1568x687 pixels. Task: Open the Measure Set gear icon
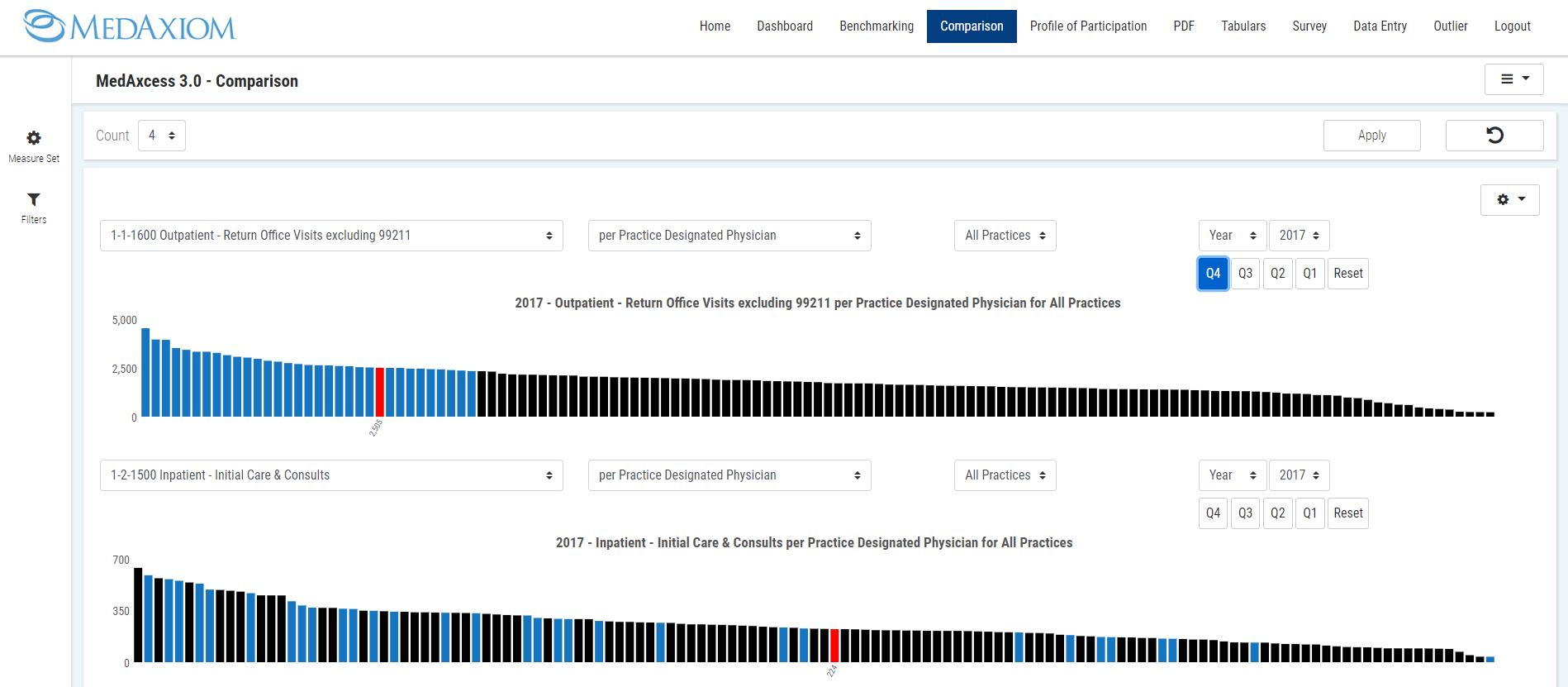(34, 139)
